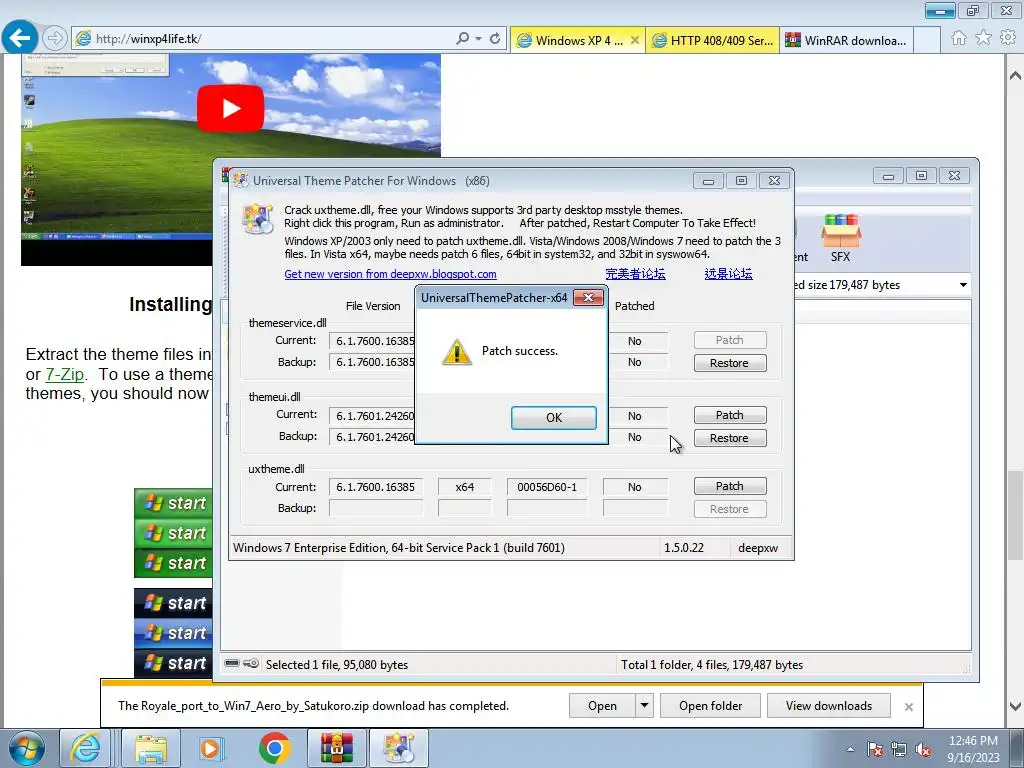Click Patch button for themeui.dll
Viewport: 1024px width, 768px height.
pos(729,415)
